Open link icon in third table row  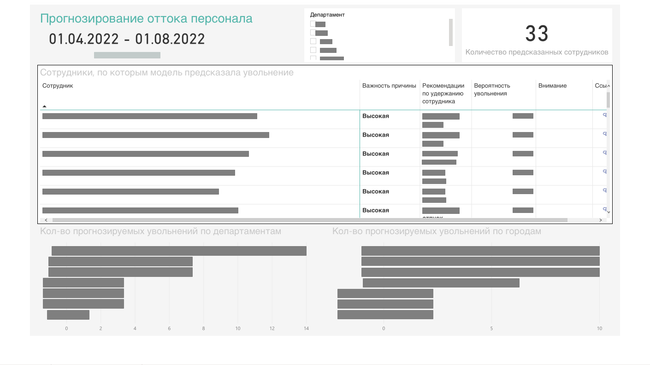tap(605, 153)
